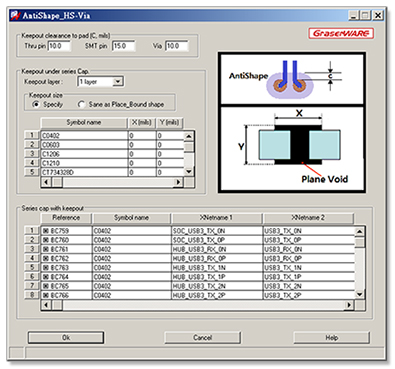Toggle the expand icon beside BC764

tap(46, 277)
